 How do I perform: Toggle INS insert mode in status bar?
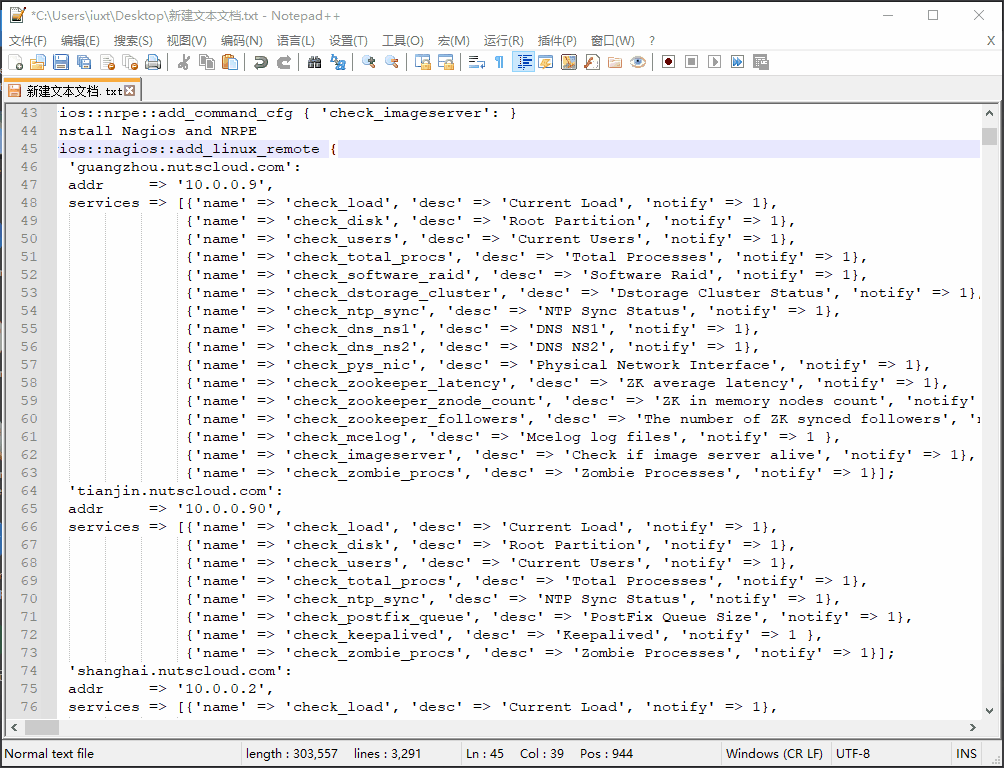(x=966, y=753)
